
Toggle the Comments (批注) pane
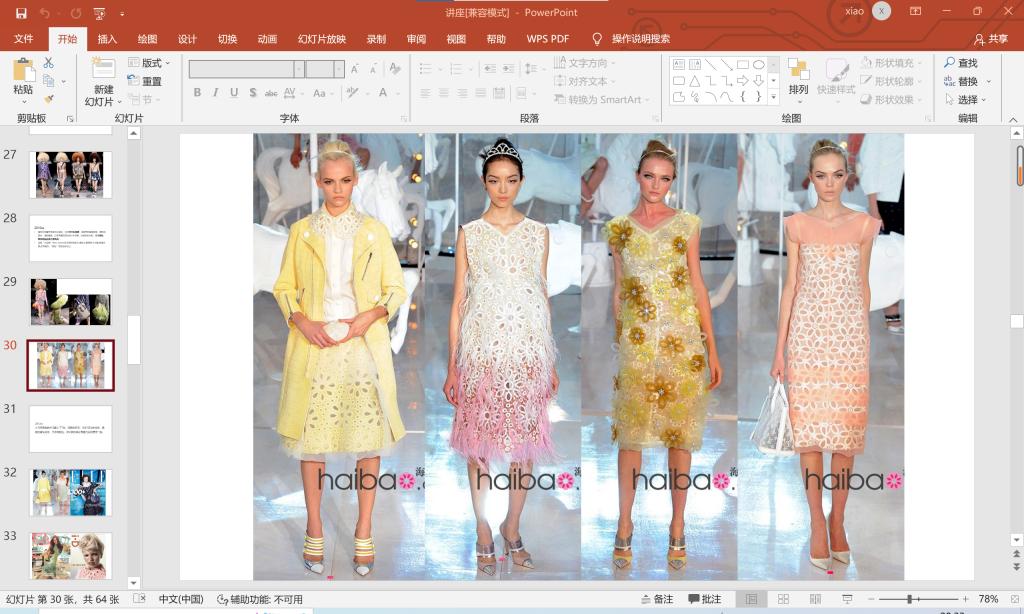[x=705, y=599]
